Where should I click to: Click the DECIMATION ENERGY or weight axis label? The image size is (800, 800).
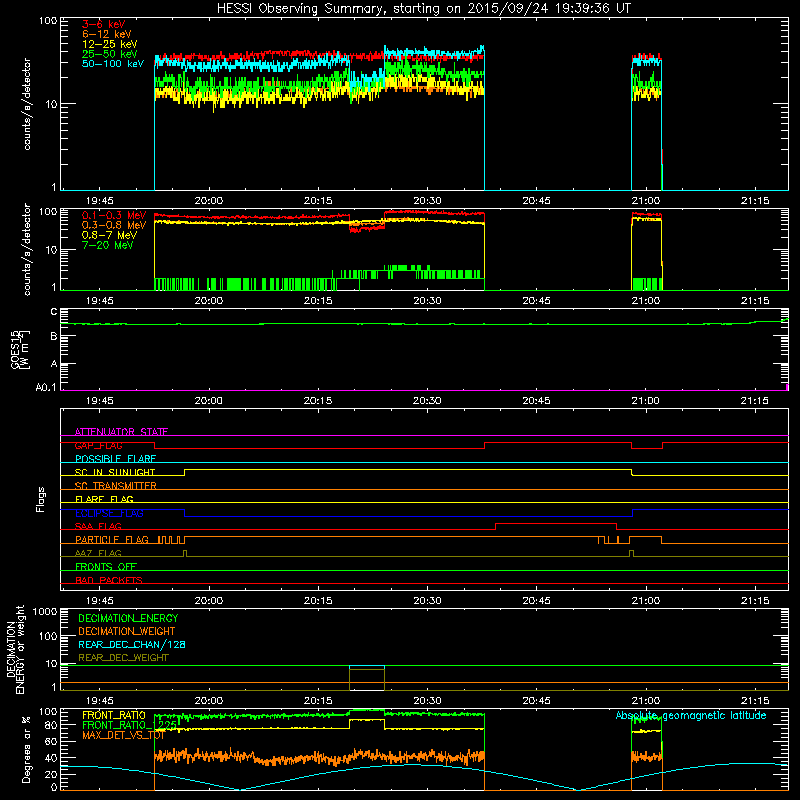click(15, 649)
